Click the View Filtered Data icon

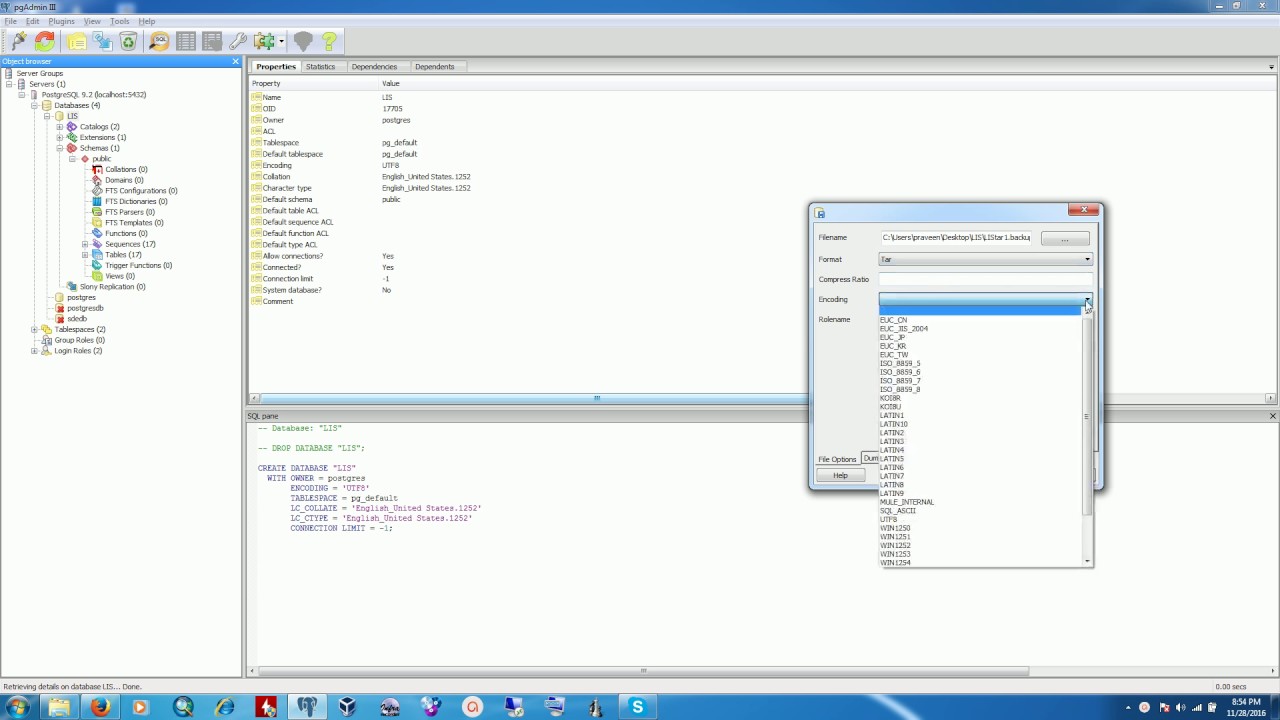[212, 41]
